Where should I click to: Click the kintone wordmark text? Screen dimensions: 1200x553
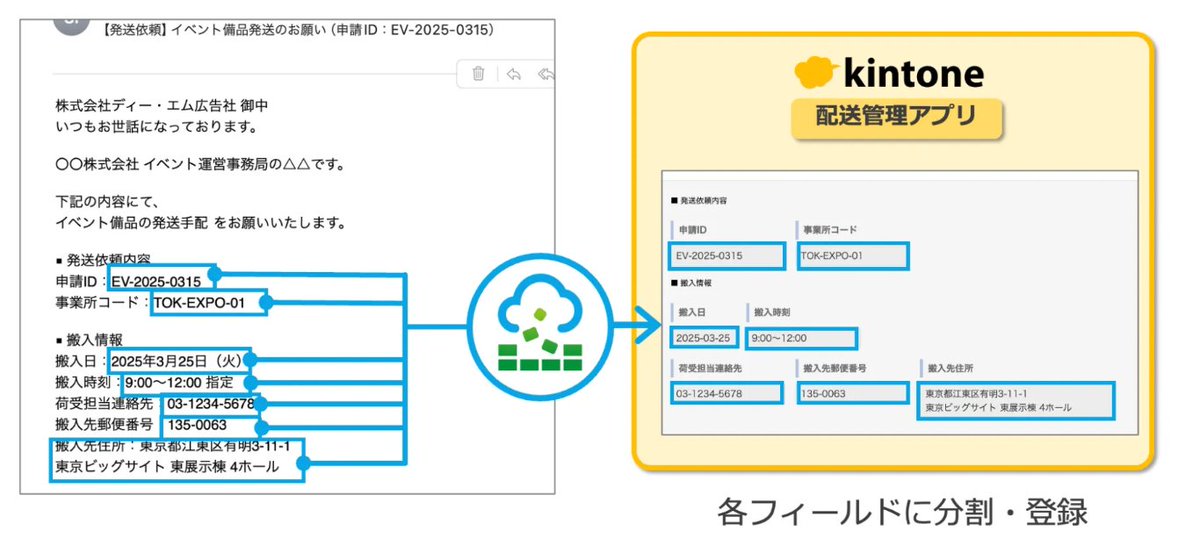click(x=913, y=73)
